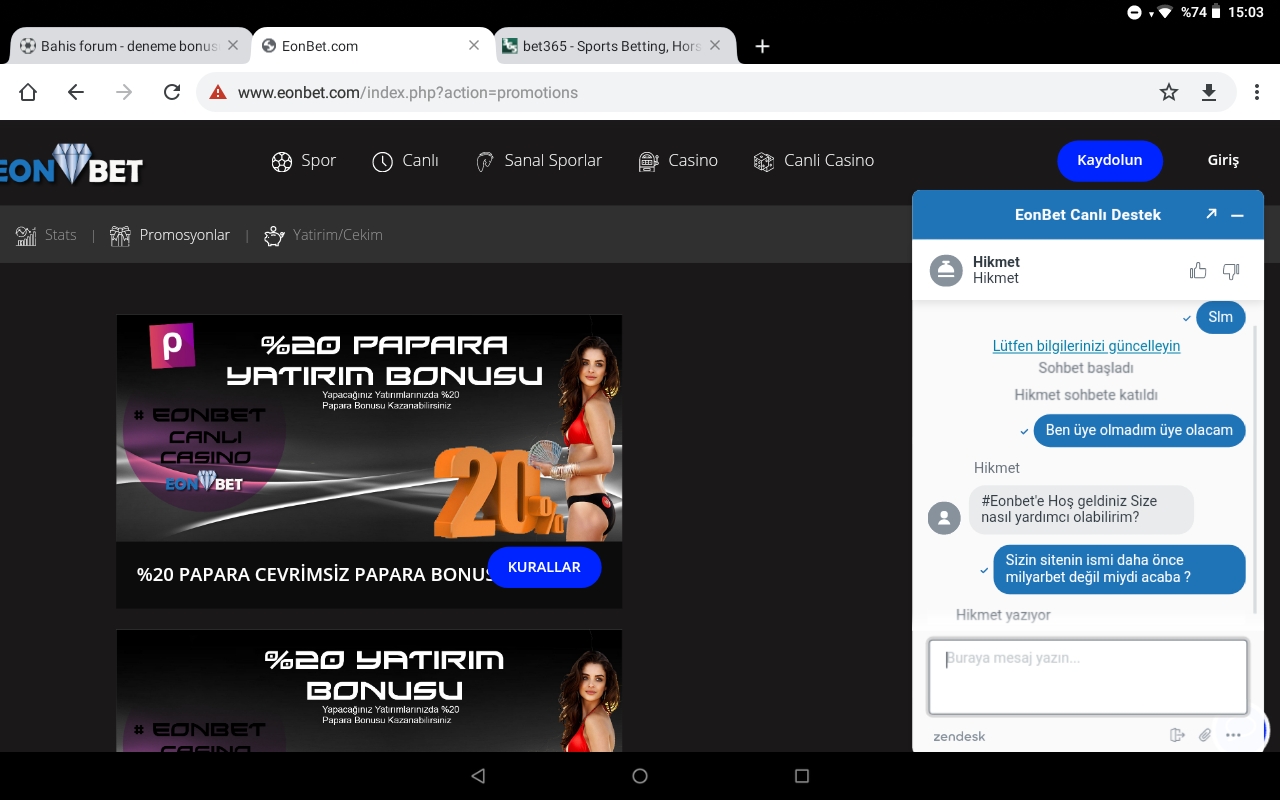
Task: Close the Bahis forum tab
Action: point(233,45)
